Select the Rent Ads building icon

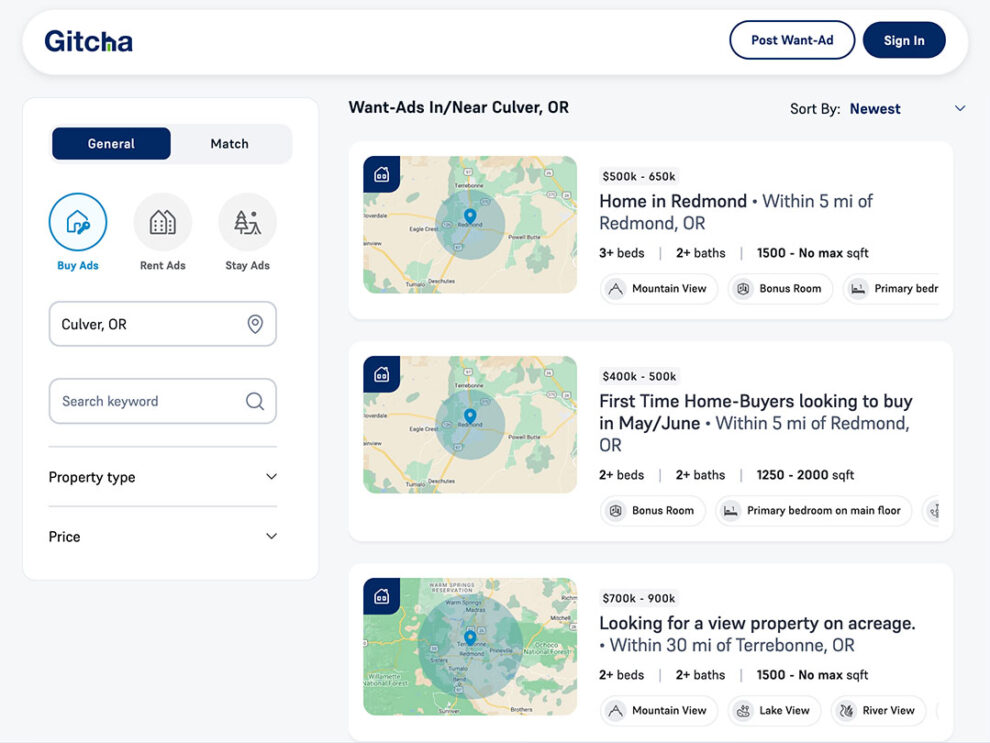(x=162, y=222)
